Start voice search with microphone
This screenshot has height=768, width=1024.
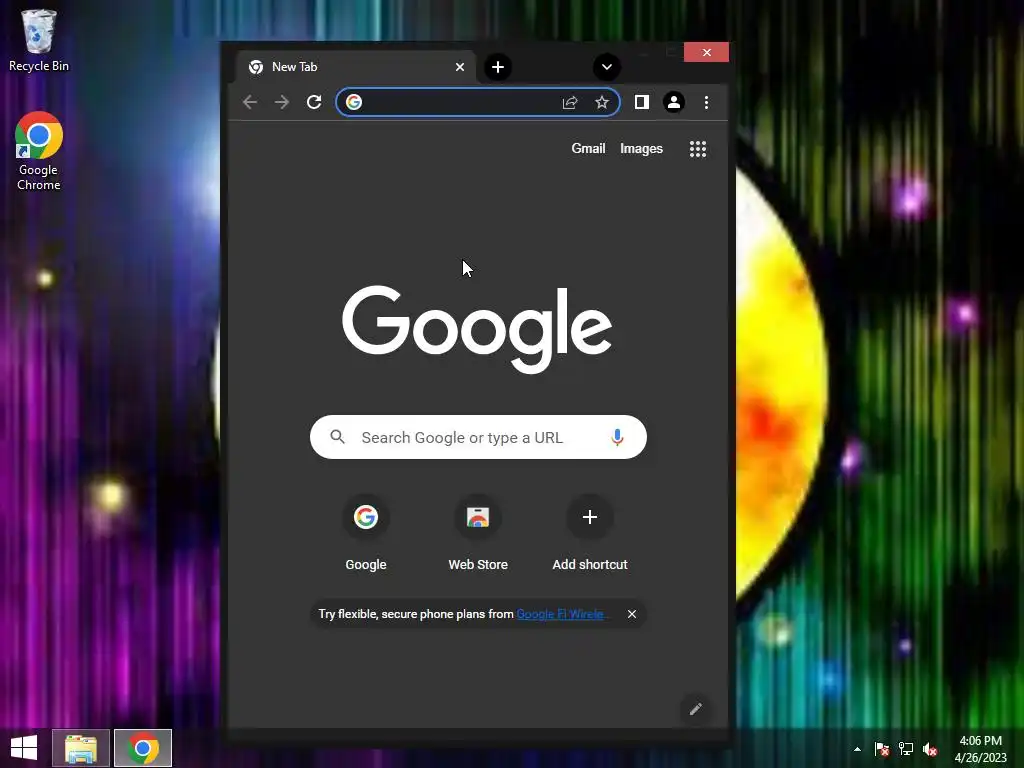(617, 437)
